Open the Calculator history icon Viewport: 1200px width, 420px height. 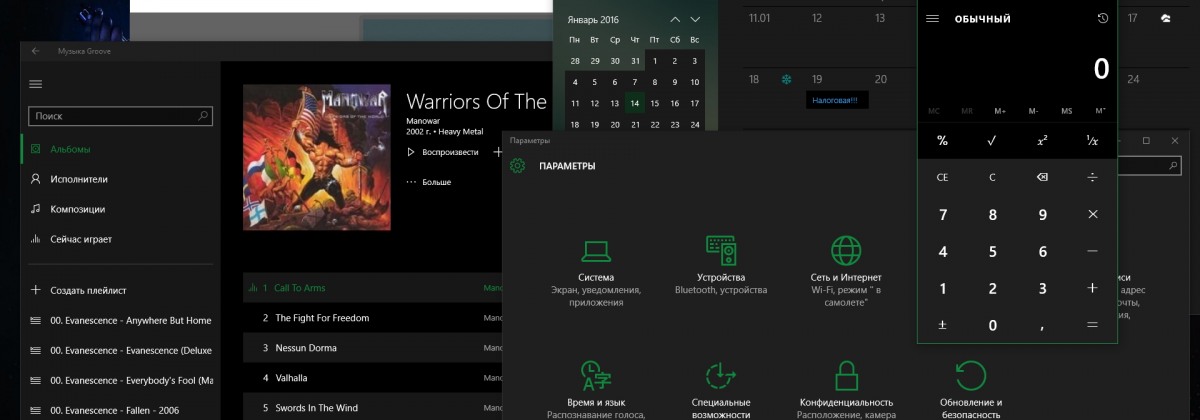click(1102, 18)
